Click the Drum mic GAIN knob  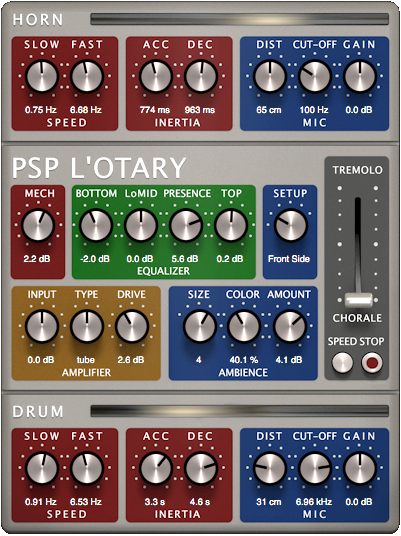click(x=360, y=469)
